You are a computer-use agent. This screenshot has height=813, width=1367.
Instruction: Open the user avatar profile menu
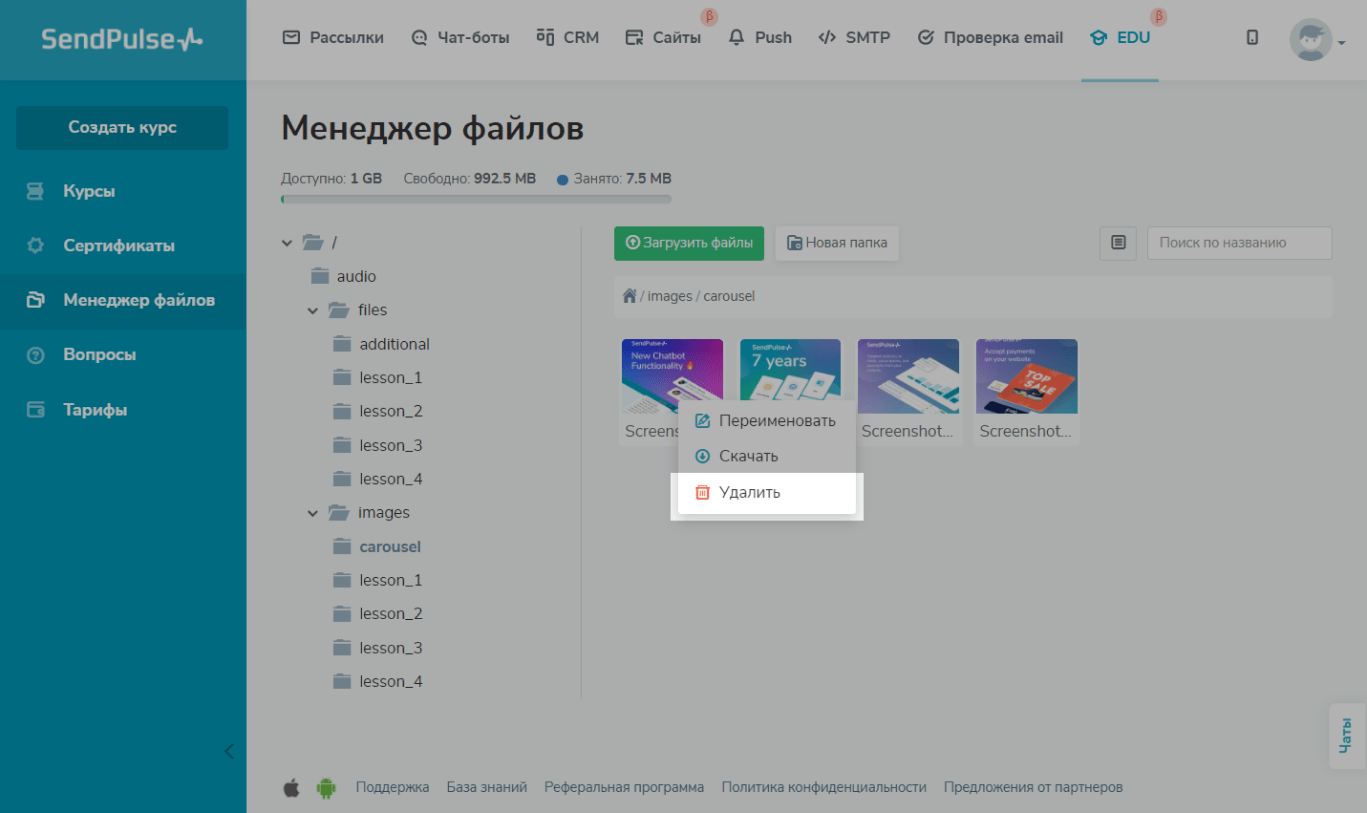pos(1310,40)
